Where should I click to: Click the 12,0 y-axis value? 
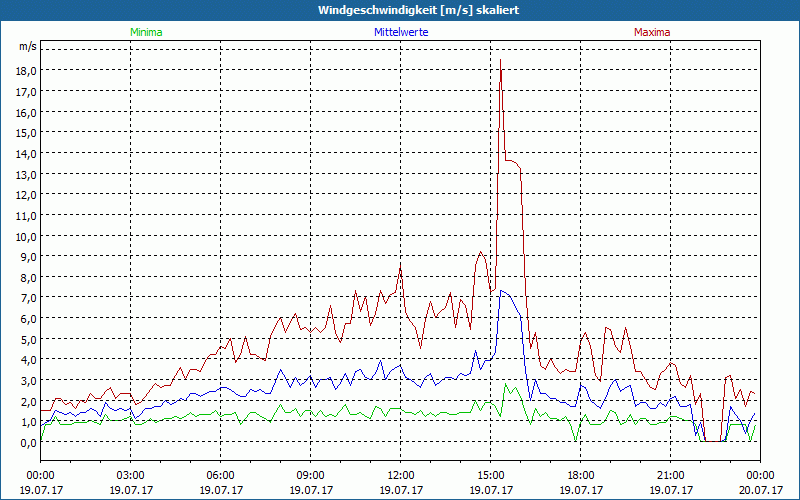(x=28, y=195)
